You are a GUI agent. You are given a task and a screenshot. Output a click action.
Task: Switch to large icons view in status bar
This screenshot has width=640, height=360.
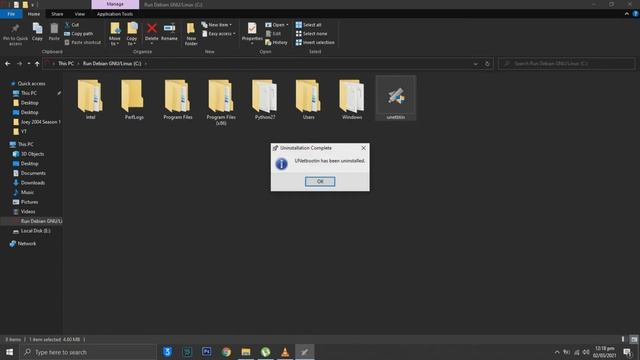pos(633,339)
